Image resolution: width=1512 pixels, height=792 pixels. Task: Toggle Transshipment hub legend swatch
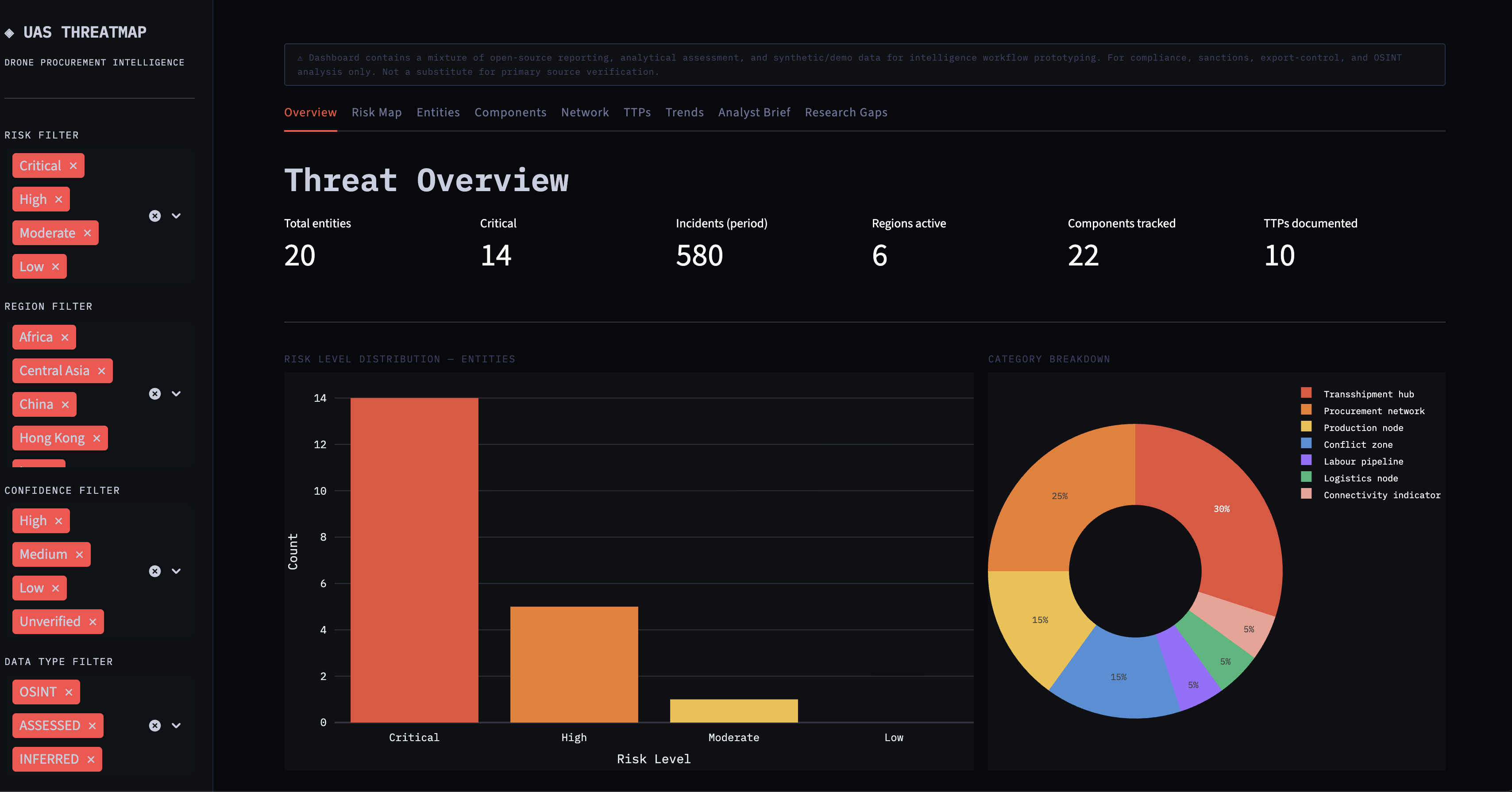pos(1307,393)
